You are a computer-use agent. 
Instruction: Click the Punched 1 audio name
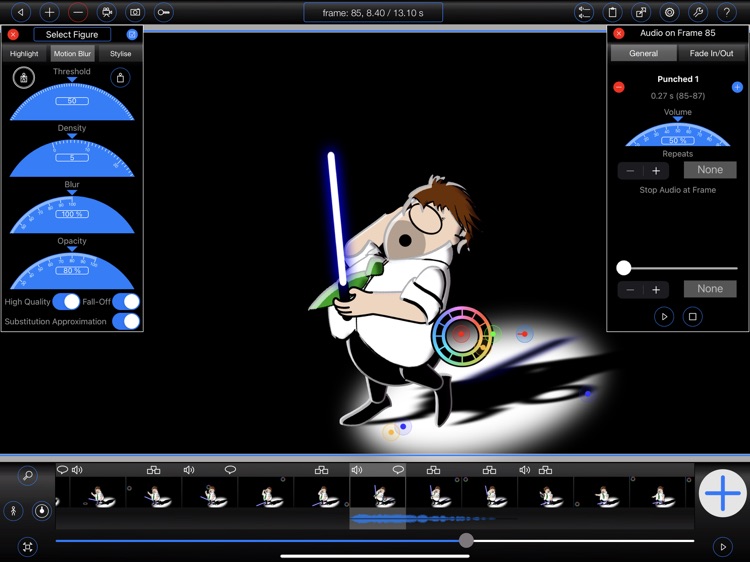(x=678, y=79)
